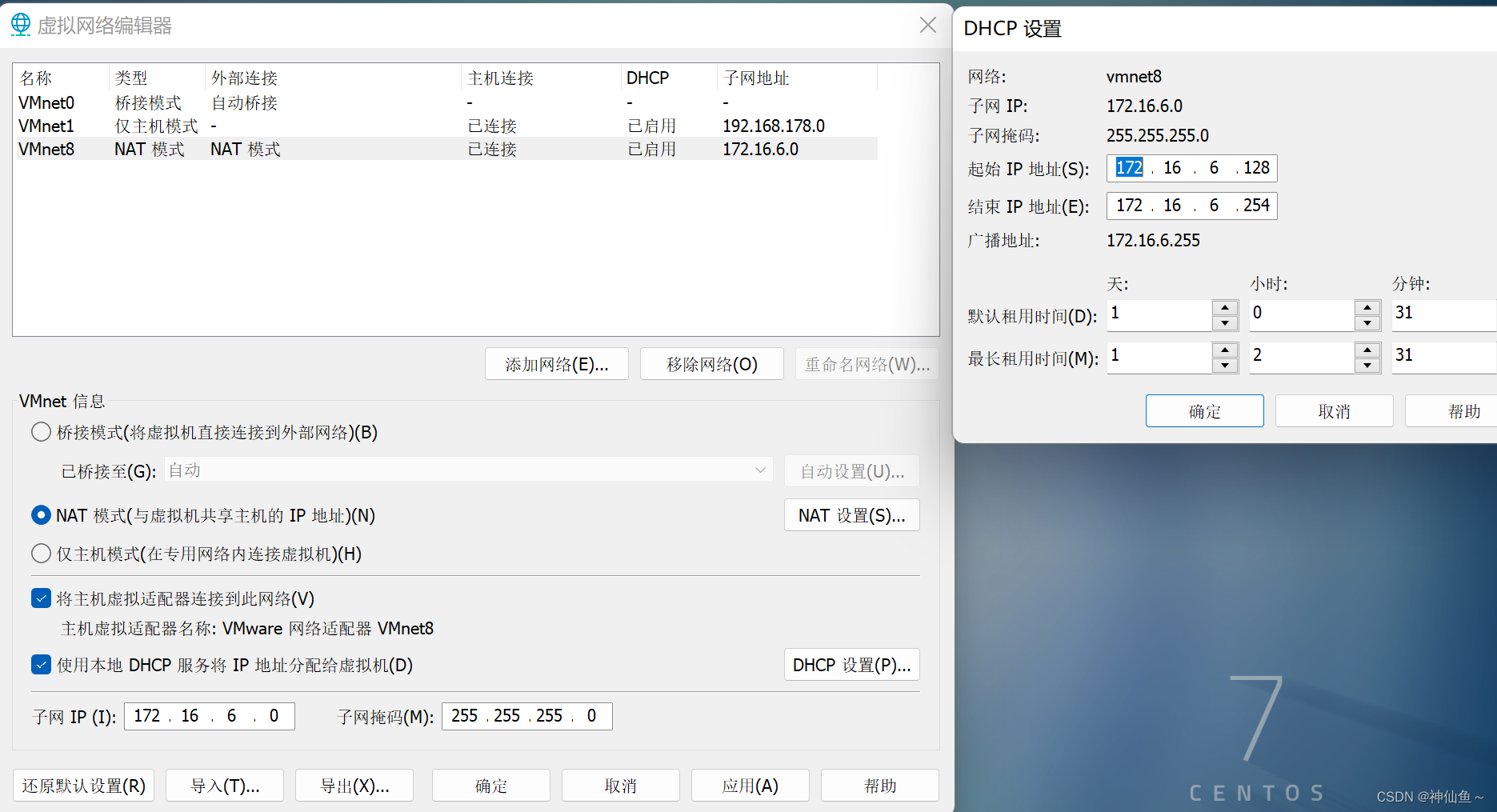Click the 结束 IP 地址 field

coord(1192,206)
